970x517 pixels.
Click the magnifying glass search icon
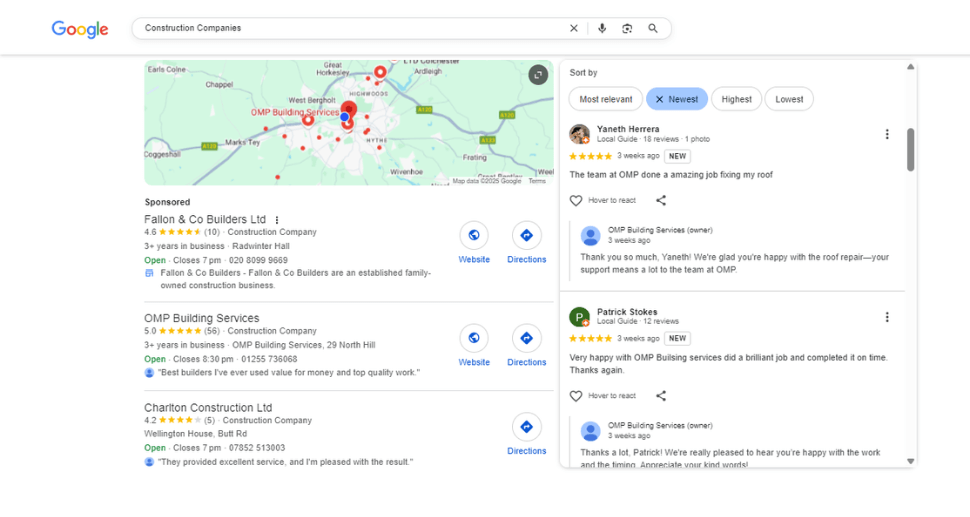[653, 28]
